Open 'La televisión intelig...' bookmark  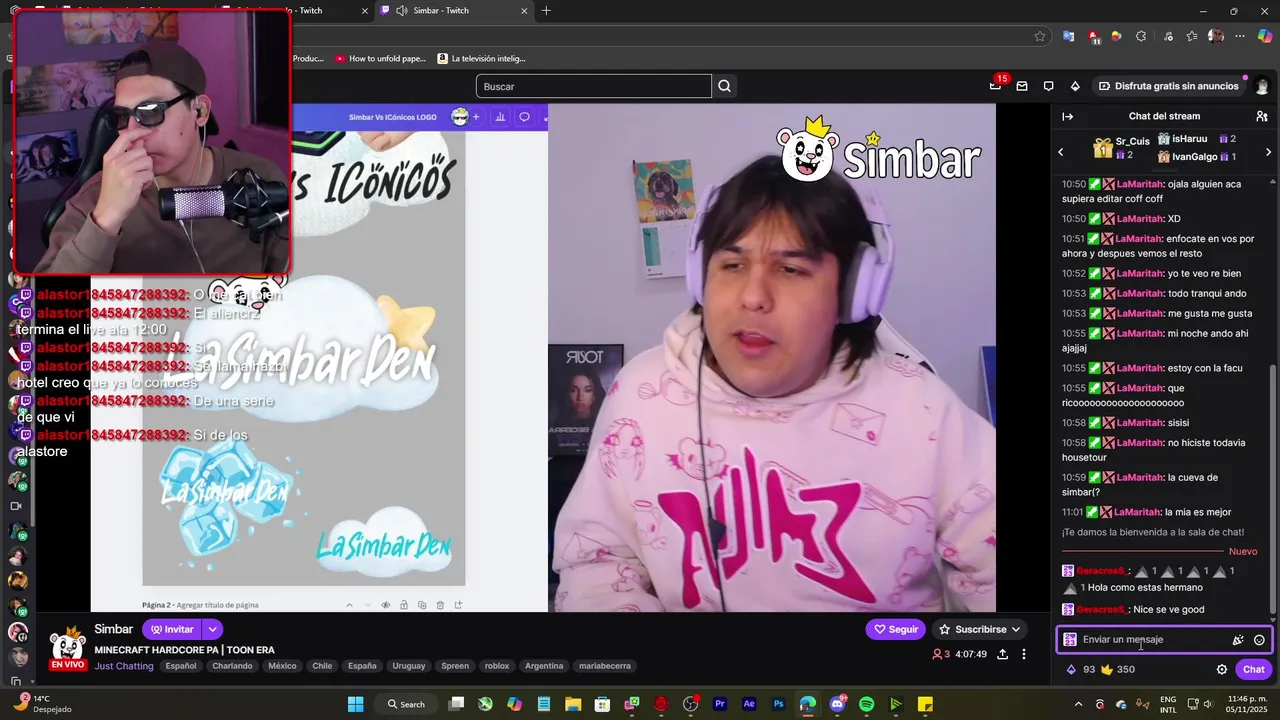tap(481, 59)
